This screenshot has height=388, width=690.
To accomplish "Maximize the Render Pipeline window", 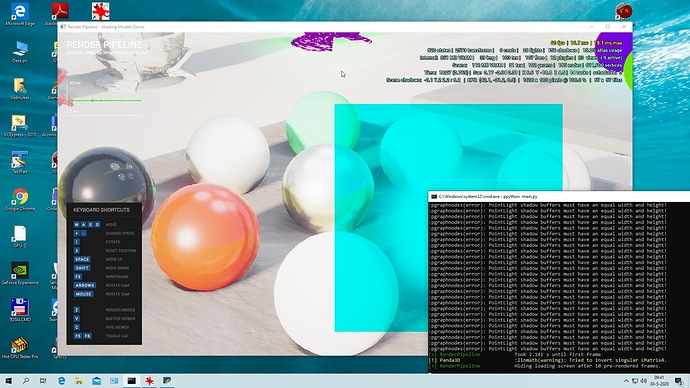I will point(608,27).
